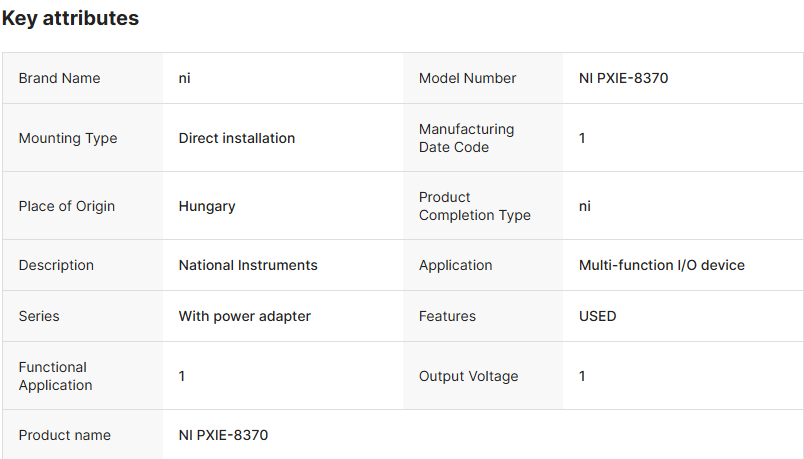Image resolution: width=804 pixels, height=459 pixels.
Task: Click the Key attributes heading
Action: [x=71, y=18]
